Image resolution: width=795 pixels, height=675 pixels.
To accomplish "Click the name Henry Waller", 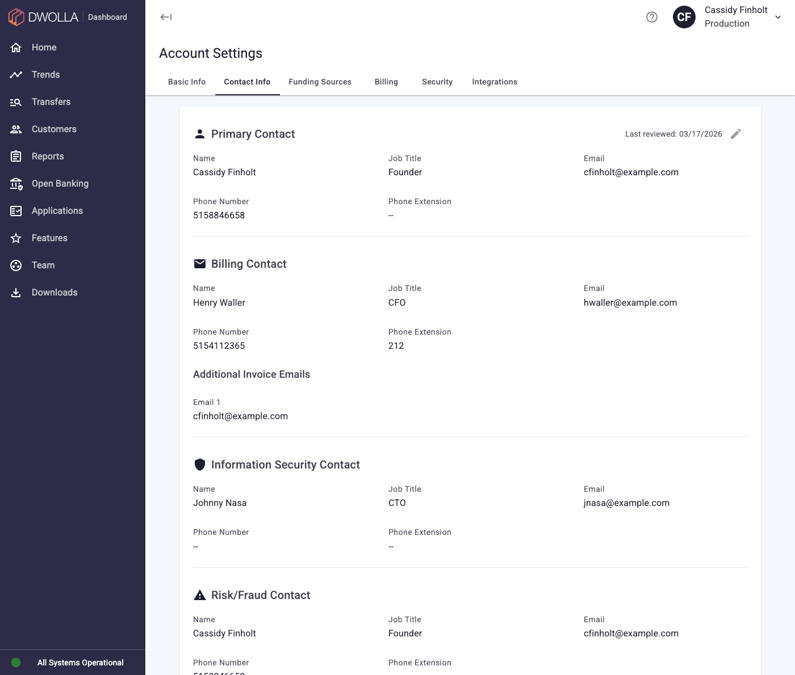I will point(219,303).
